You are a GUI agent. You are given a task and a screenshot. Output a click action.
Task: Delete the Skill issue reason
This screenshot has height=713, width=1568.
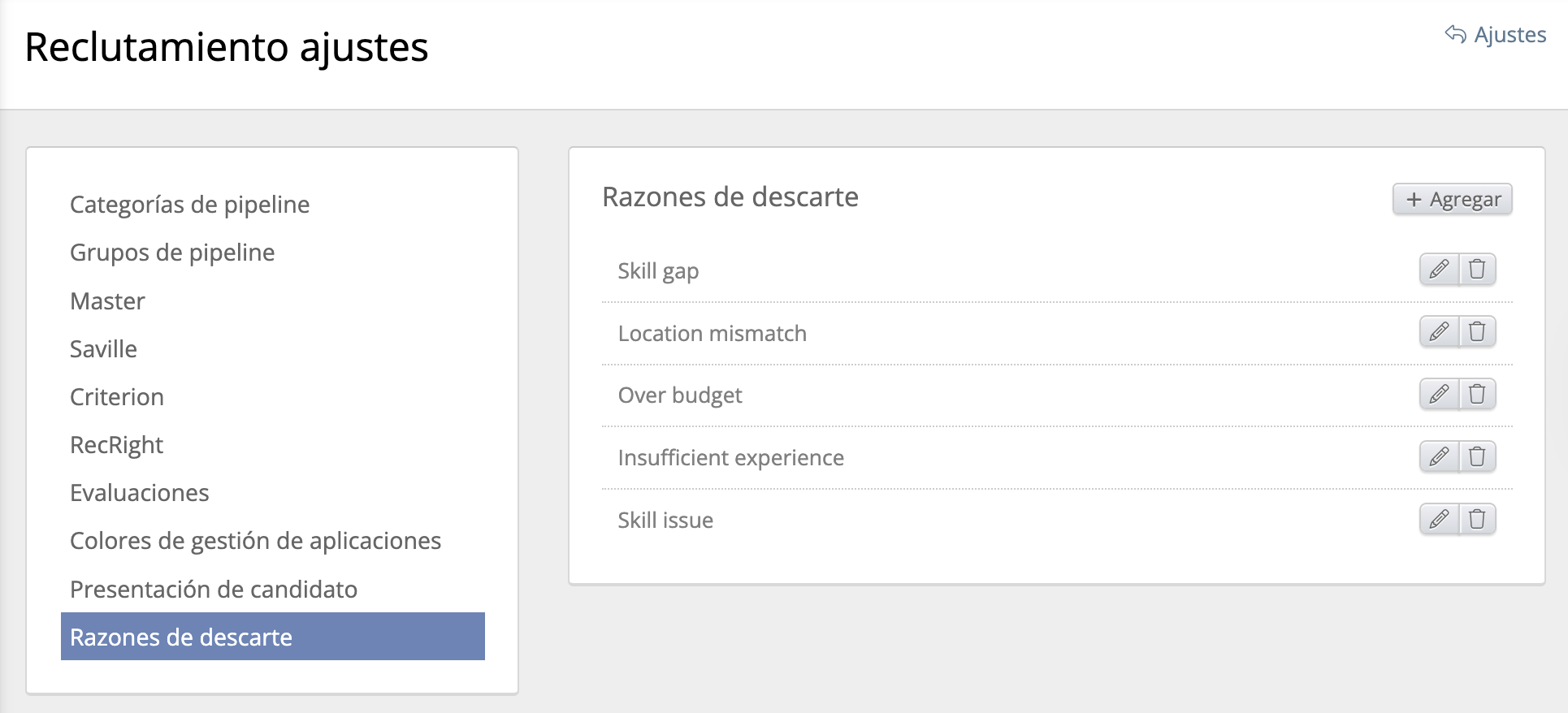tap(1477, 520)
